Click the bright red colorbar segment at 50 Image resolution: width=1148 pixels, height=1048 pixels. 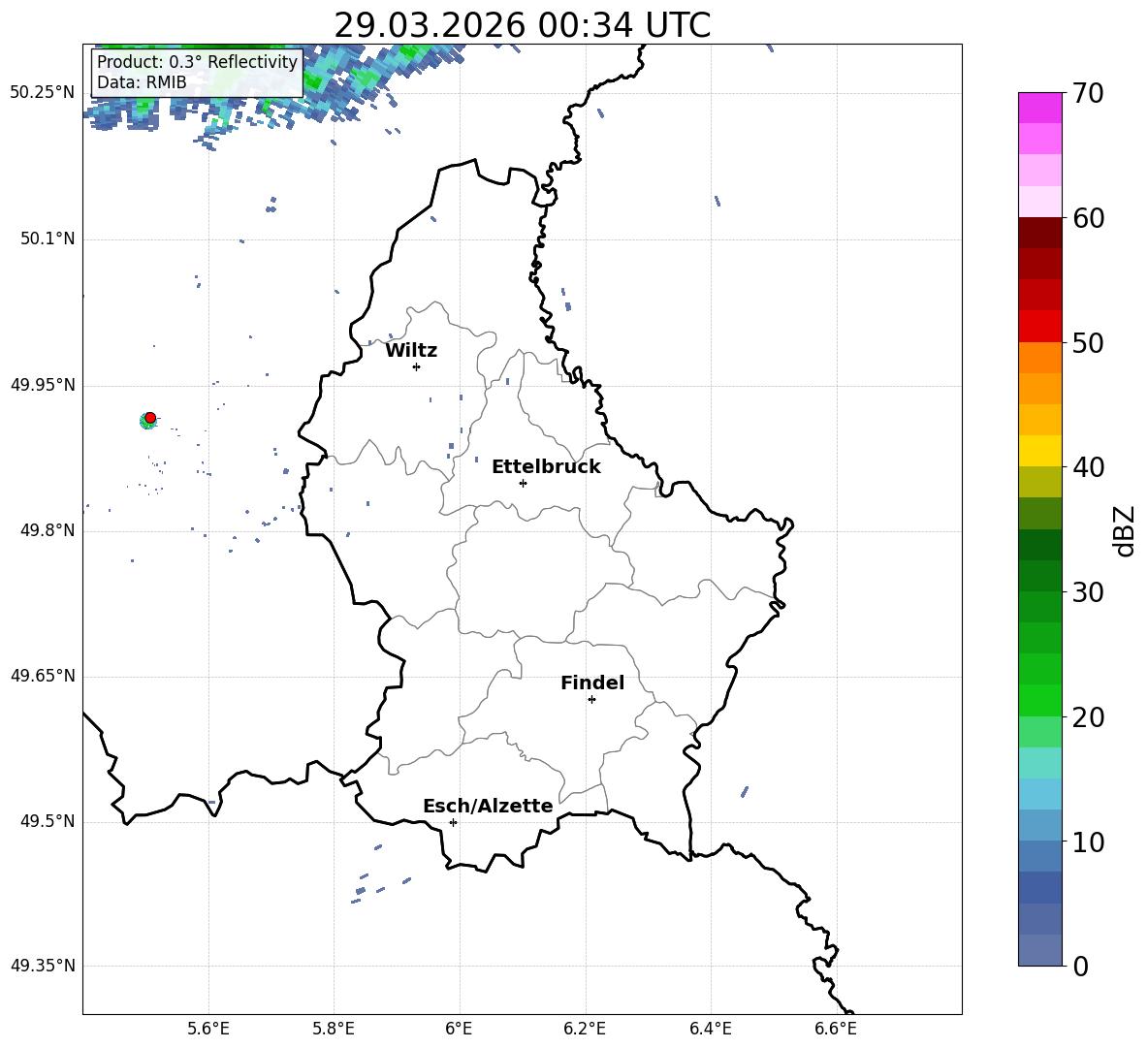(x=1039, y=327)
